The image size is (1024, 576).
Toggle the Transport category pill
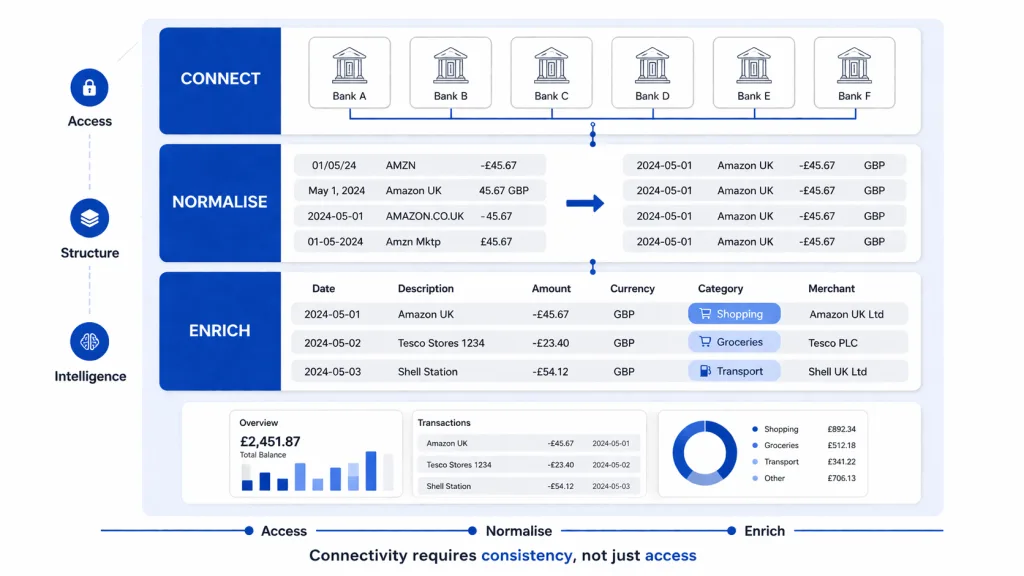click(736, 370)
